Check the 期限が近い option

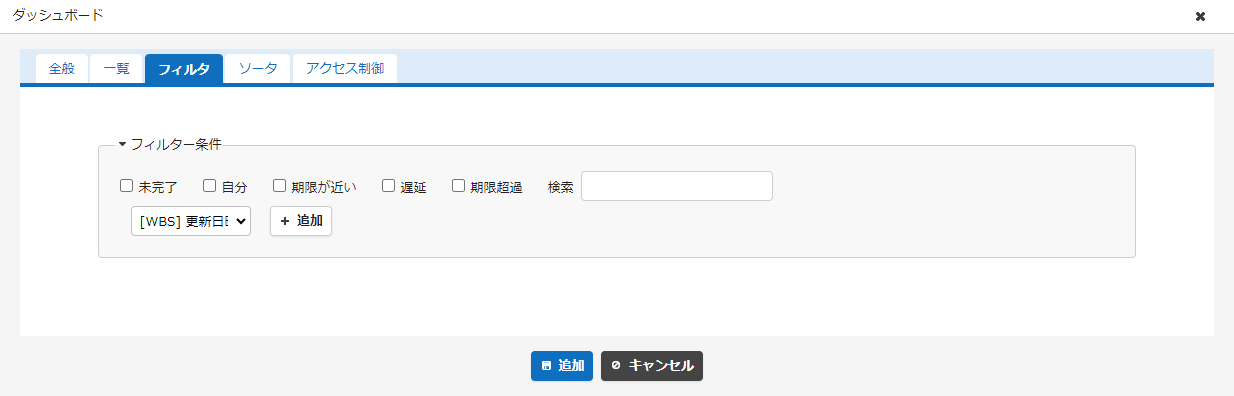[280, 185]
